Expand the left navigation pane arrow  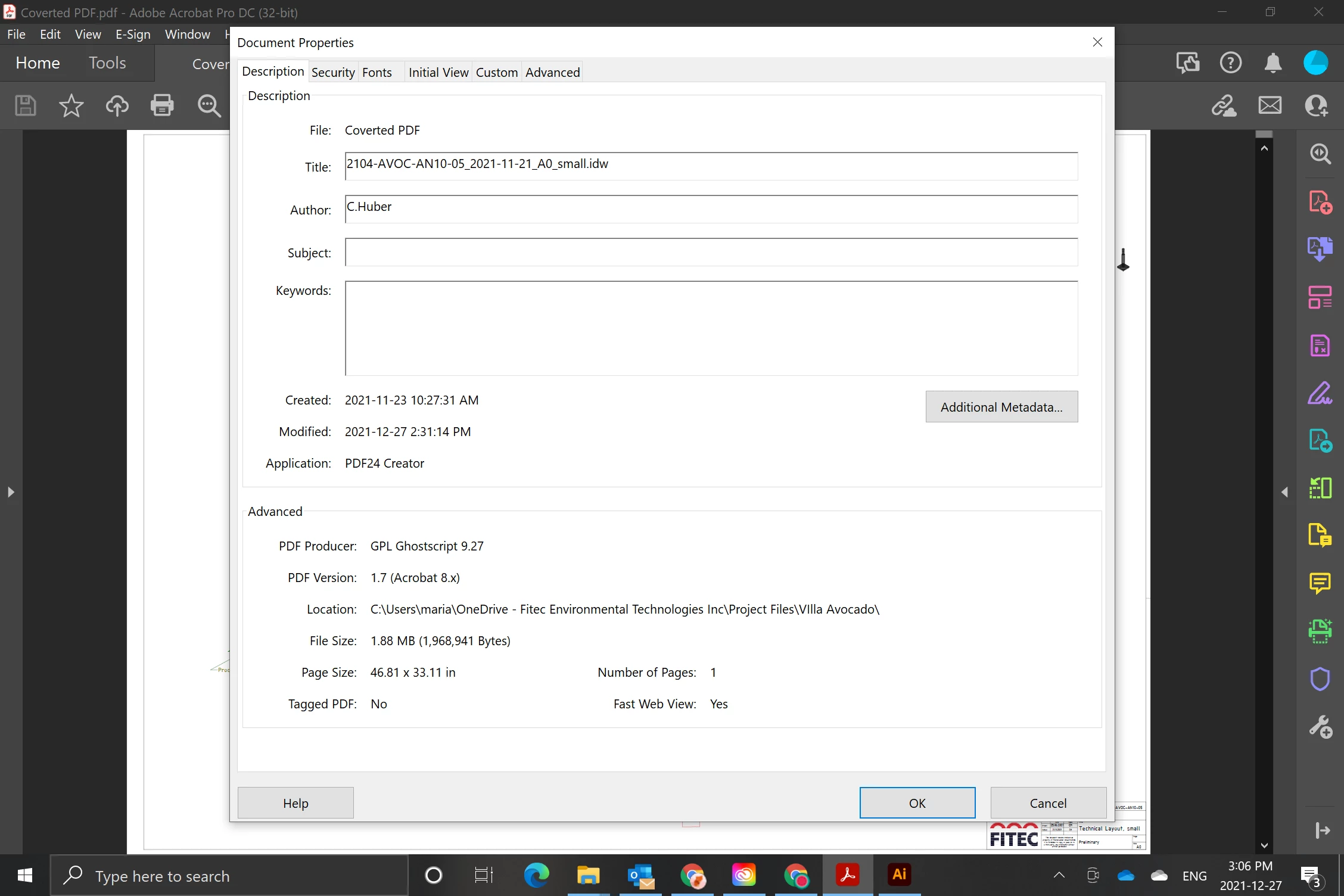point(11,492)
